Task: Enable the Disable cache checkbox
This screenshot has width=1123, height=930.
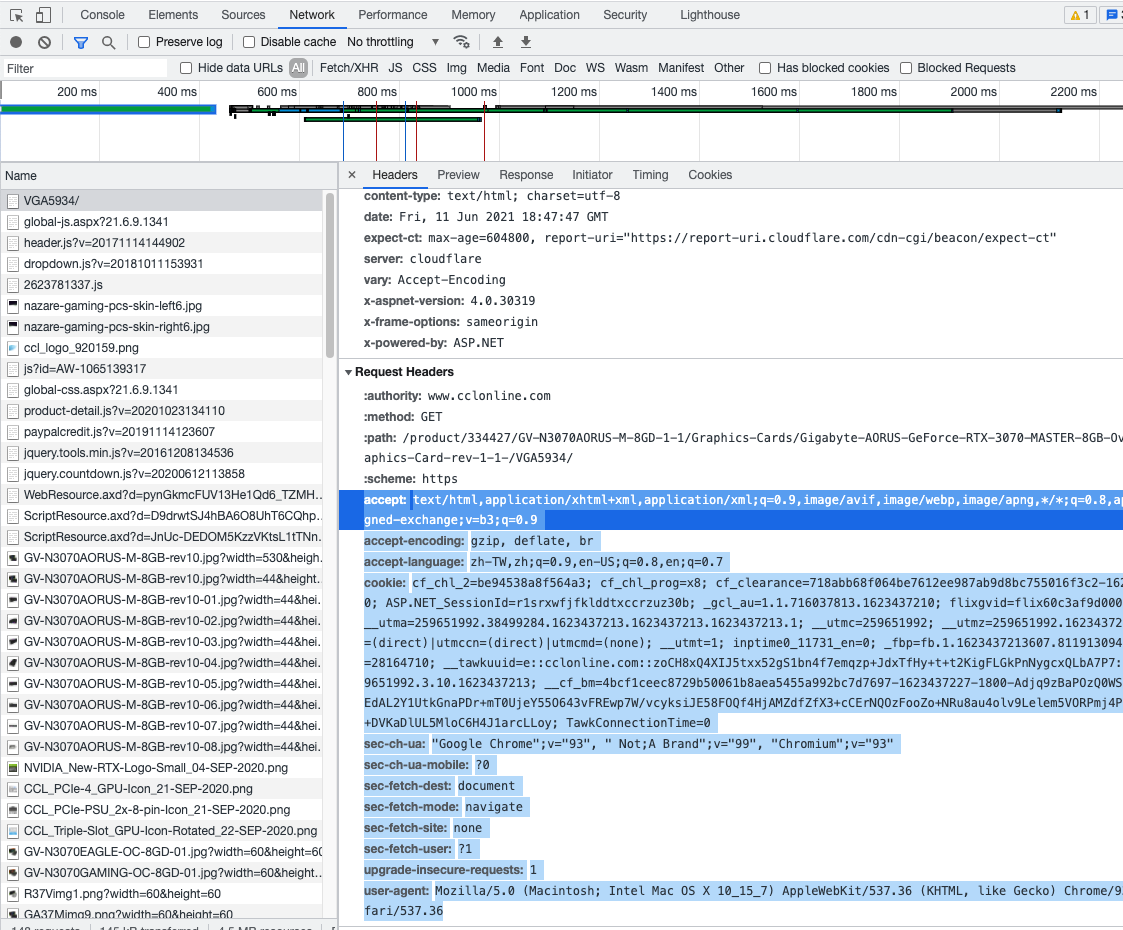Action: click(x=249, y=42)
